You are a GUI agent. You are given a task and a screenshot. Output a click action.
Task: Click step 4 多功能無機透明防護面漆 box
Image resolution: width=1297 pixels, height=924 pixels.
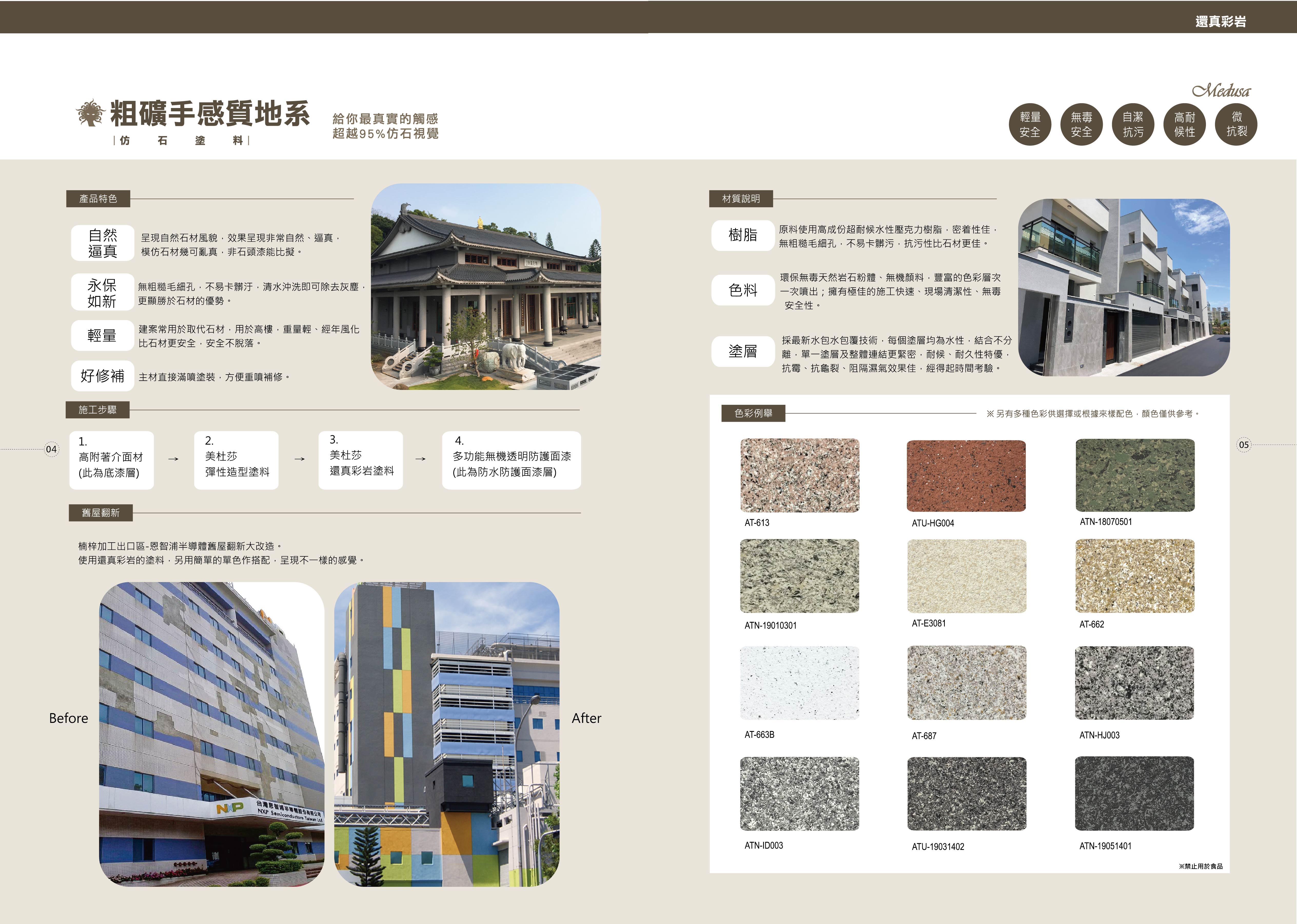click(512, 460)
